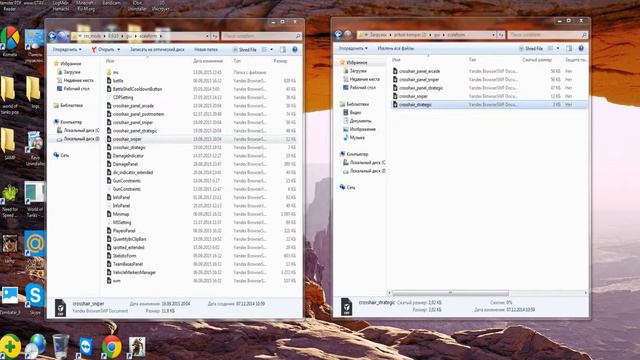Select Загрузки breadcrumb in right address bar

378,35
